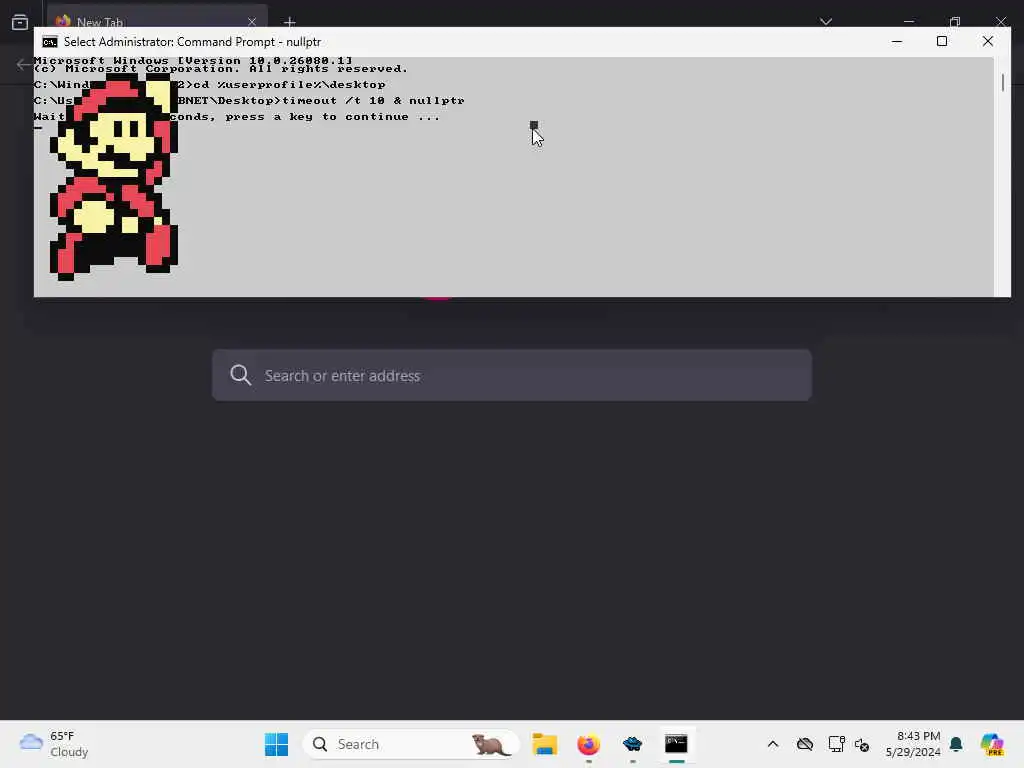This screenshot has height=768, width=1024.
Task: Open the Firefox View icon
Action: pos(20,22)
